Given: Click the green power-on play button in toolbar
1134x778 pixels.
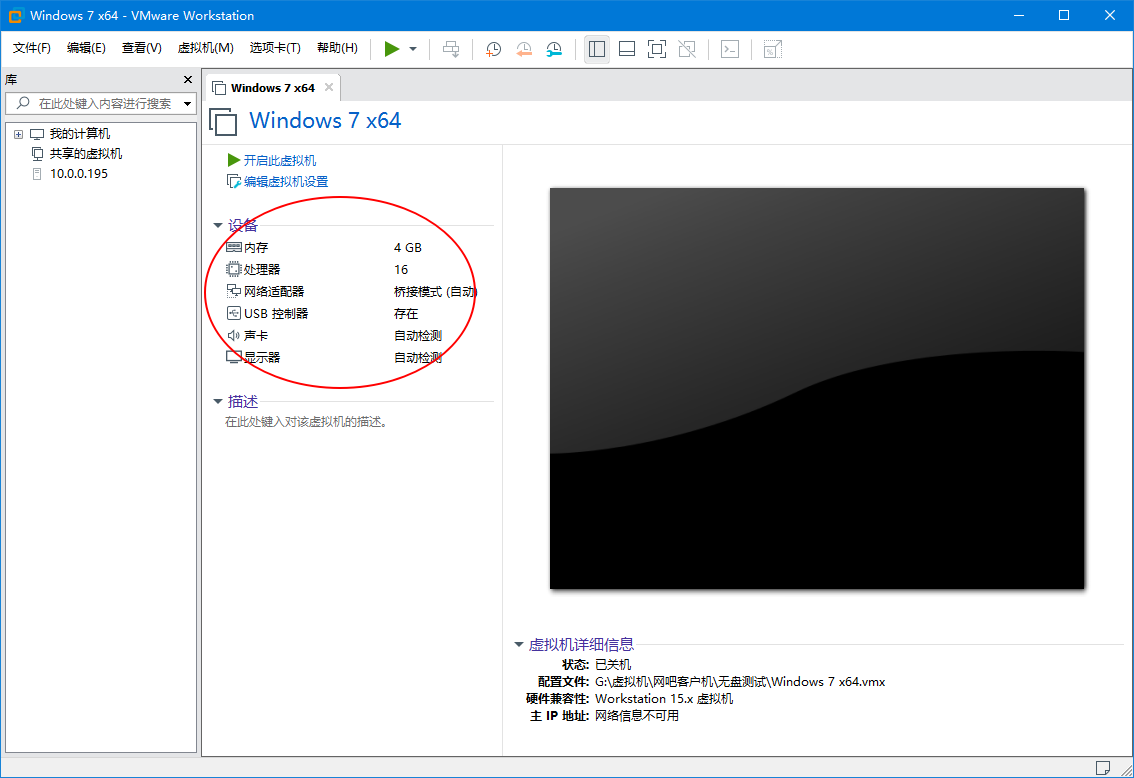Looking at the screenshot, I should coord(391,49).
